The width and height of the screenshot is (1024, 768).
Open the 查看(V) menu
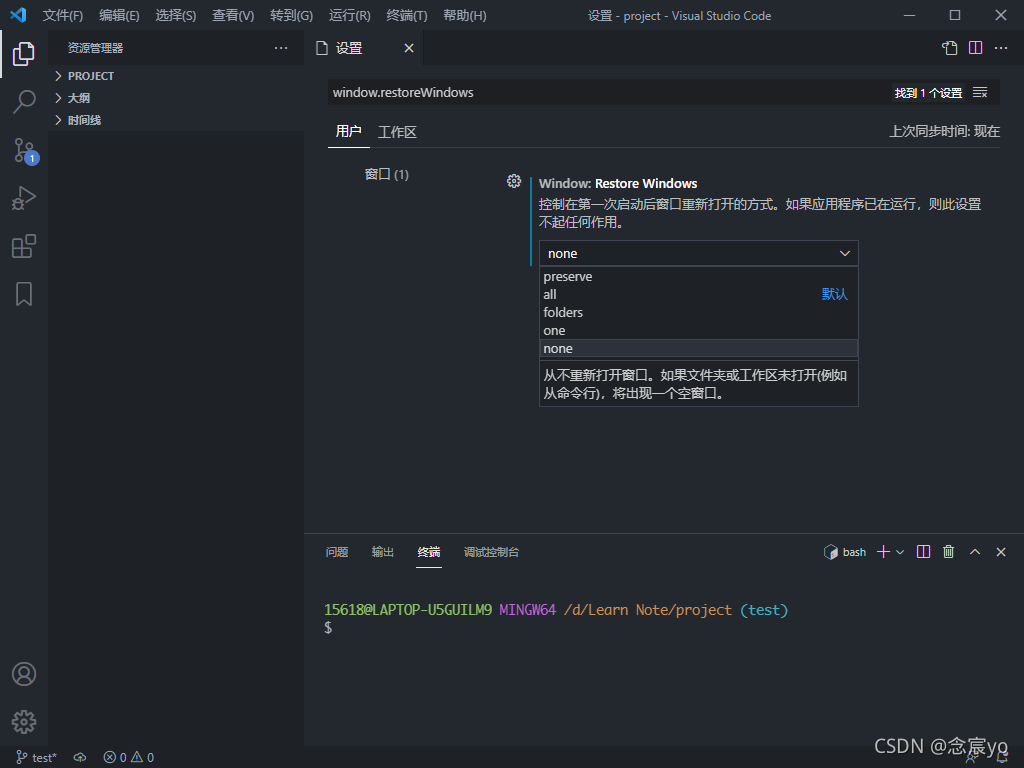point(233,16)
